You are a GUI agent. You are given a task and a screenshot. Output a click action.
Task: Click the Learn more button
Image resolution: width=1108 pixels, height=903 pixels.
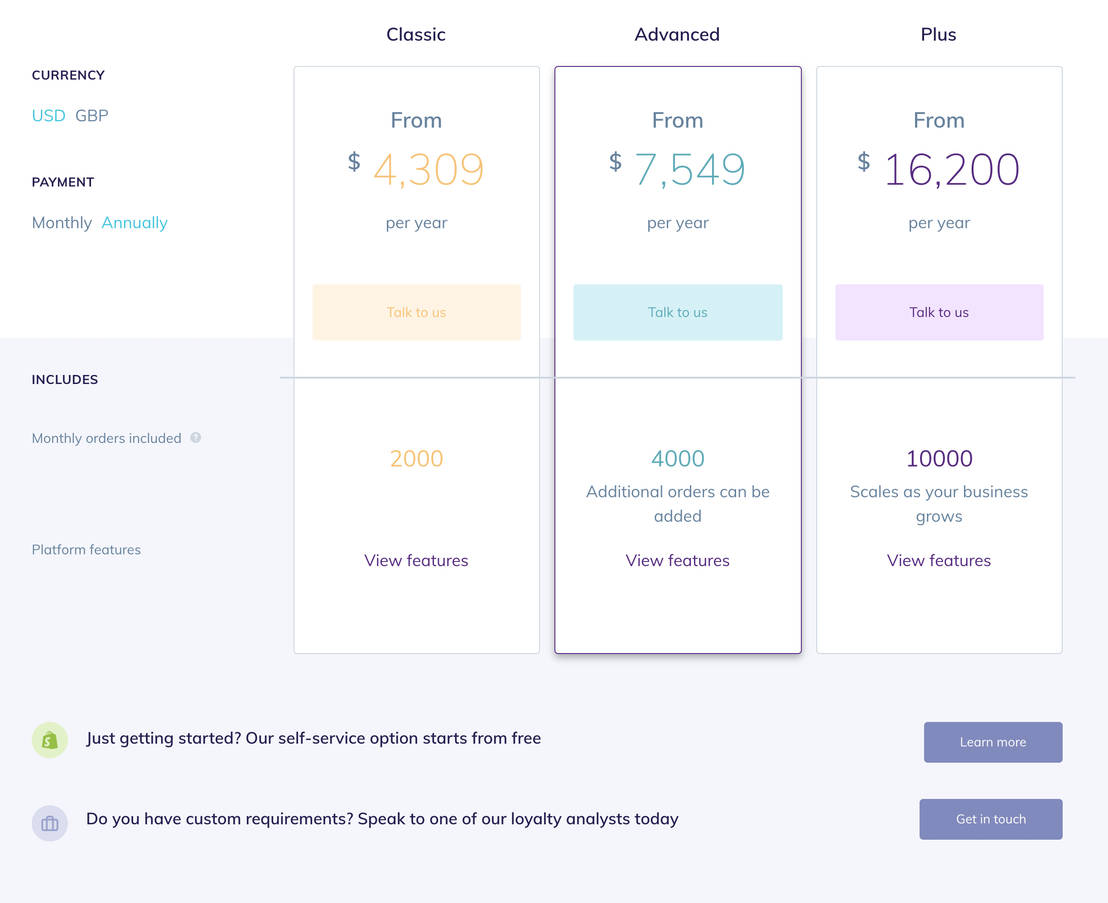[992, 742]
